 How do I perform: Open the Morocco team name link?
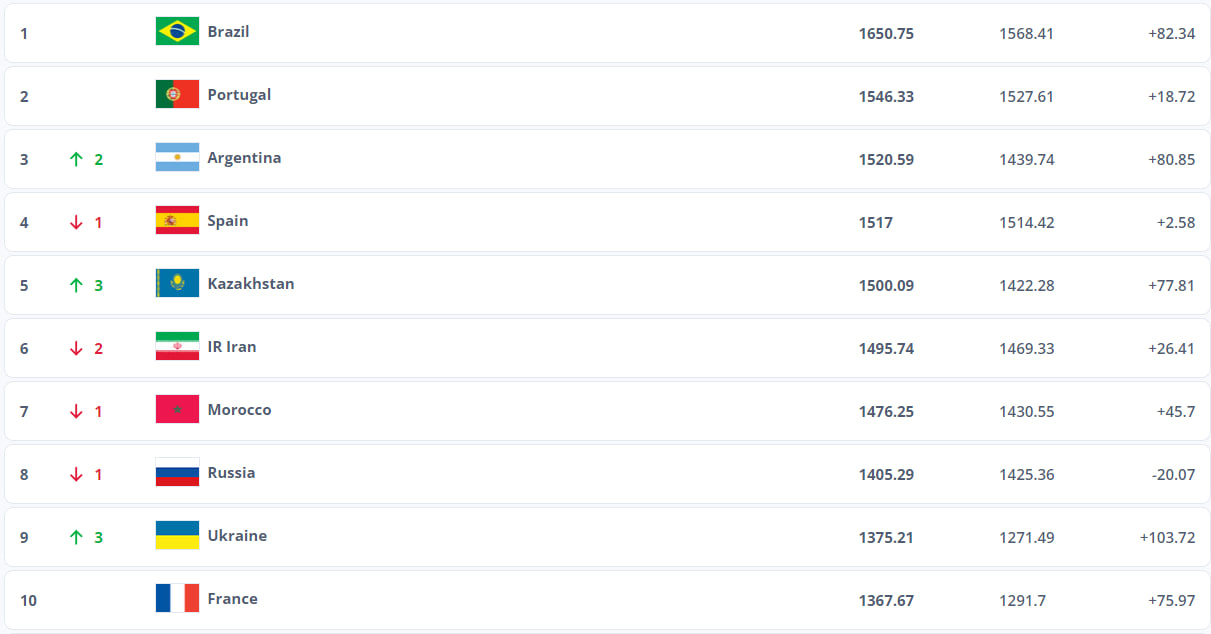coord(239,410)
